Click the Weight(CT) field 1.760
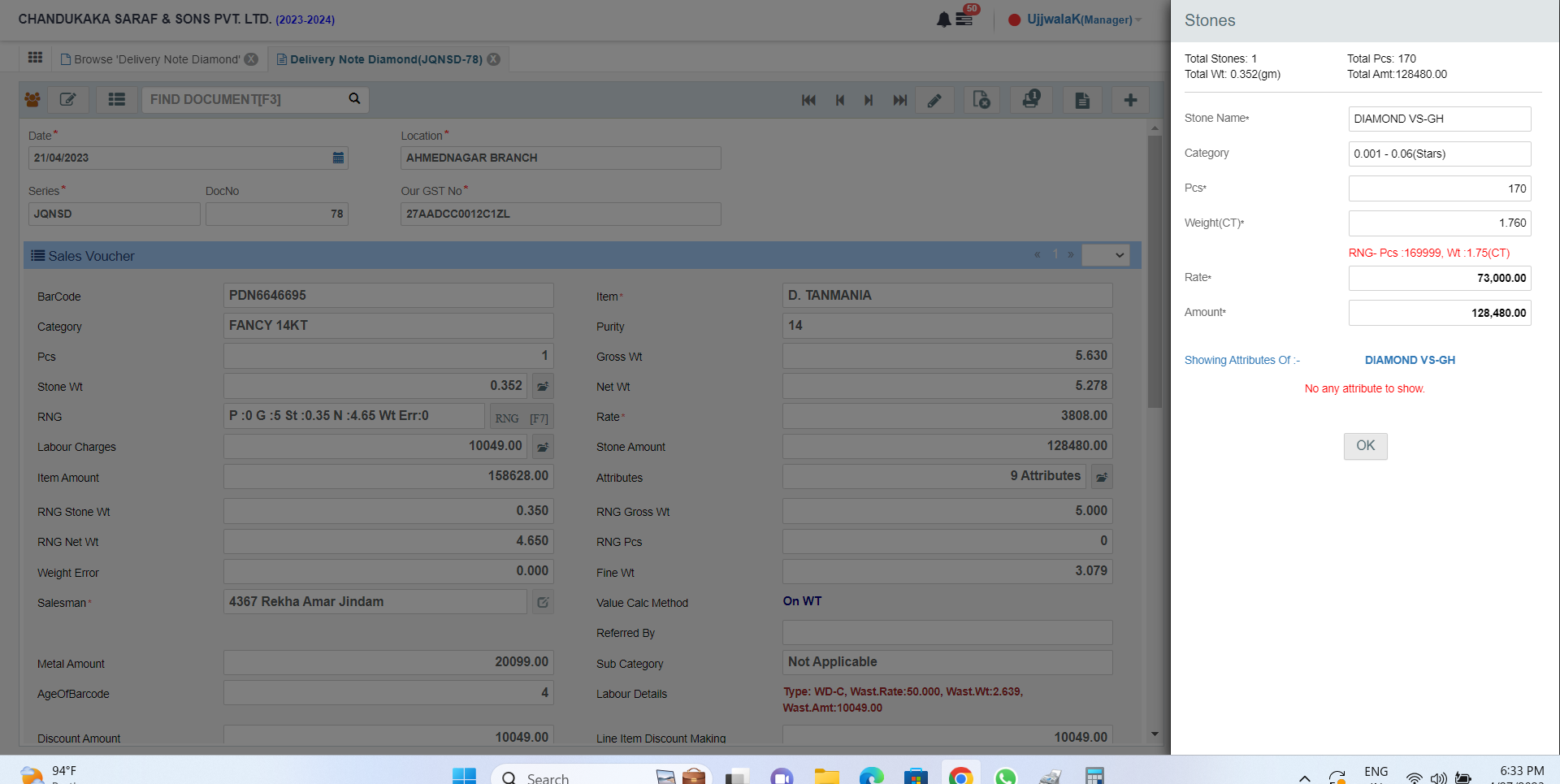1560x784 pixels. point(1440,223)
